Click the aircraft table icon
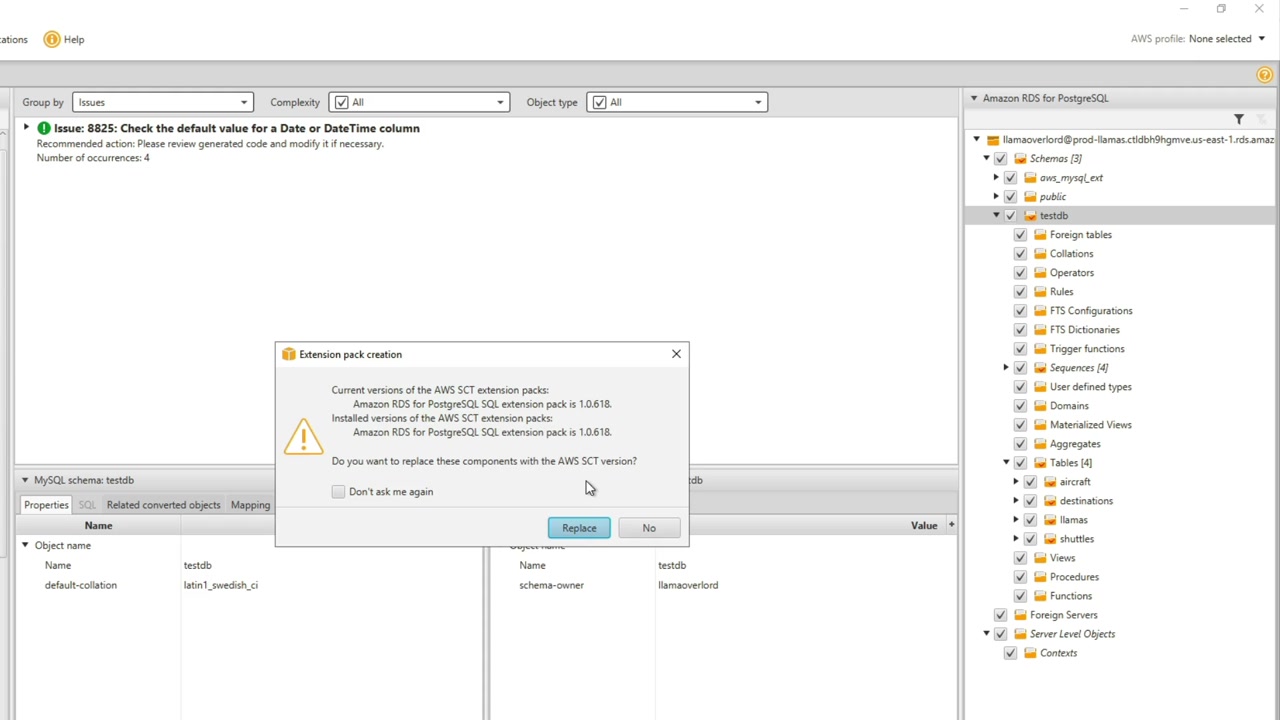1280x720 pixels. click(1050, 482)
